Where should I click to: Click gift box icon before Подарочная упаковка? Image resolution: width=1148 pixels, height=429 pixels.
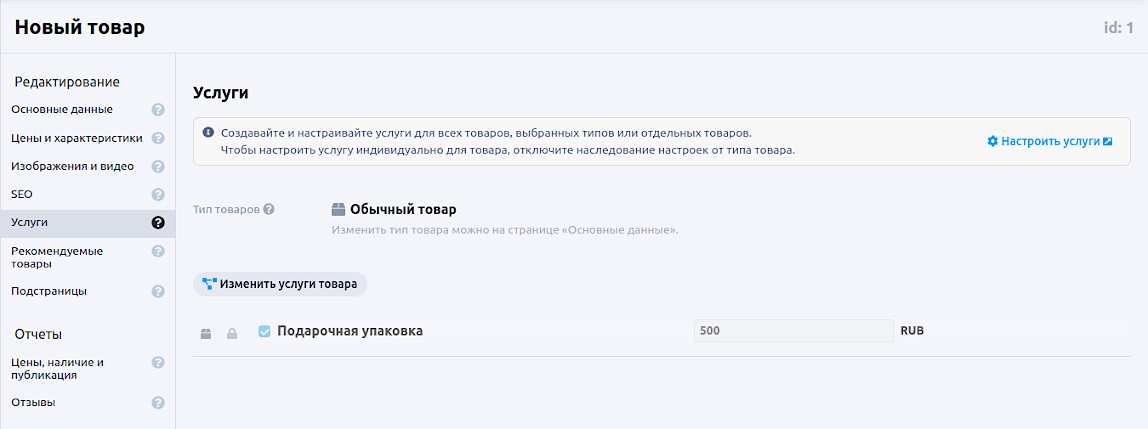tap(206, 333)
